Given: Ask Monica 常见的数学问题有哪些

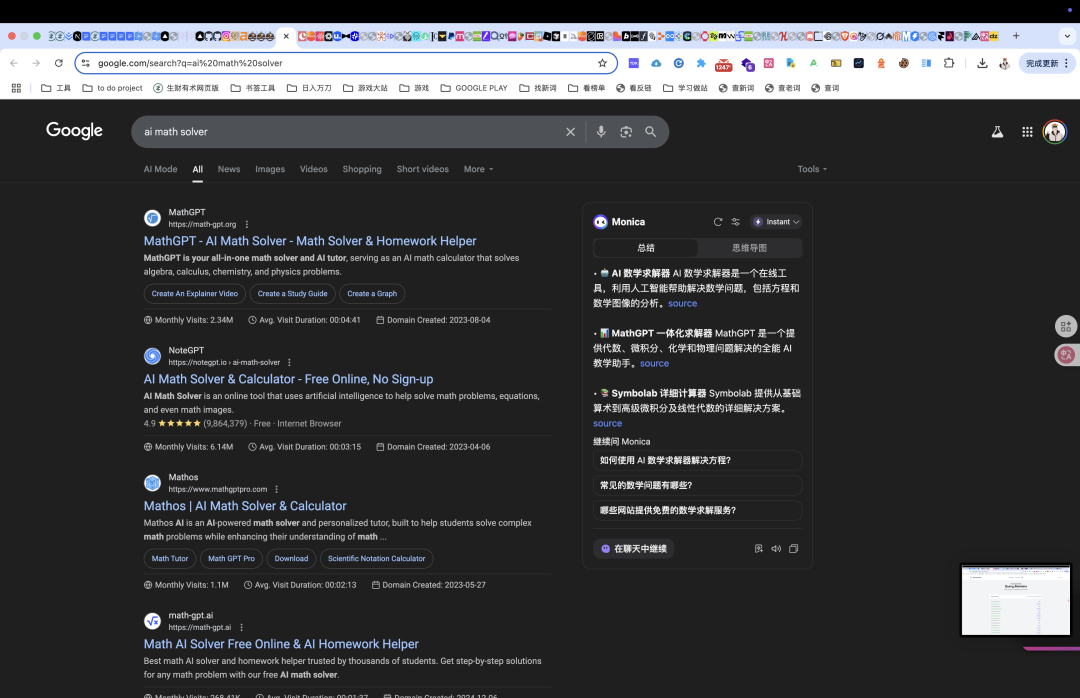Looking at the screenshot, I should coord(697,485).
